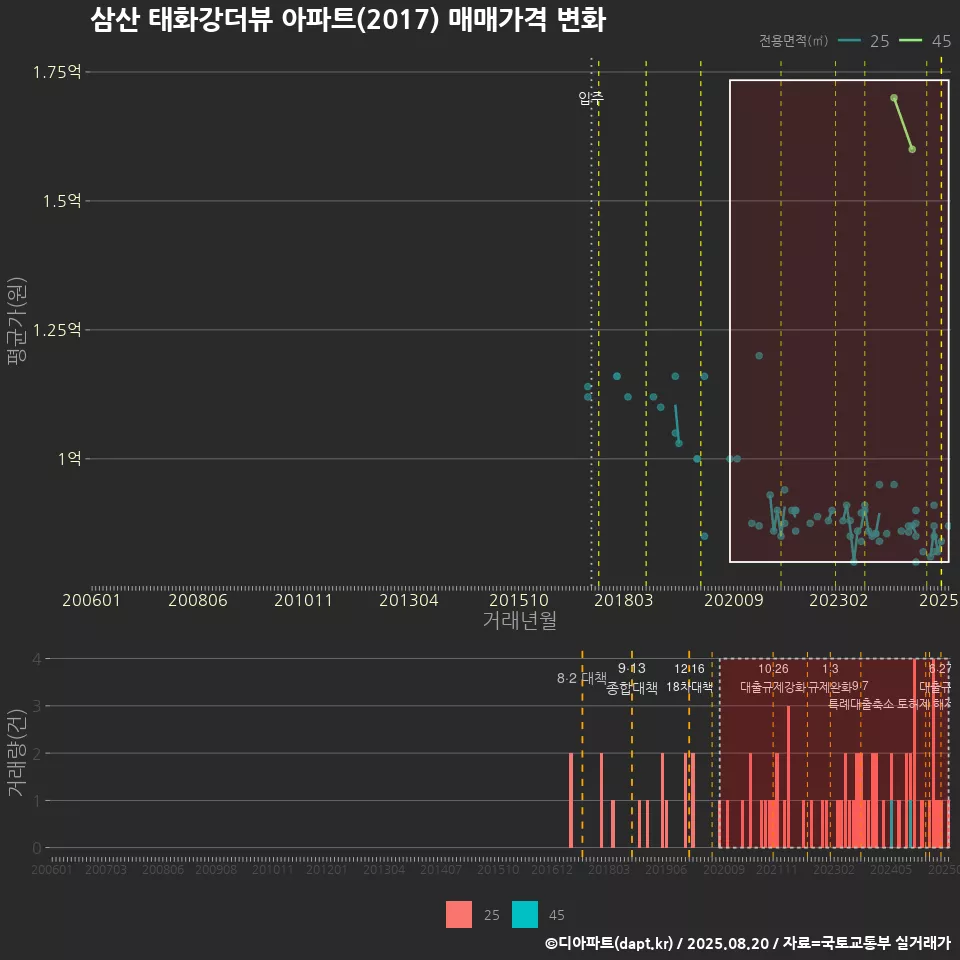The image size is (960, 960).
Task: Click the 1.5억 price axis label
Action: pyautogui.click(x=62, y=201)
